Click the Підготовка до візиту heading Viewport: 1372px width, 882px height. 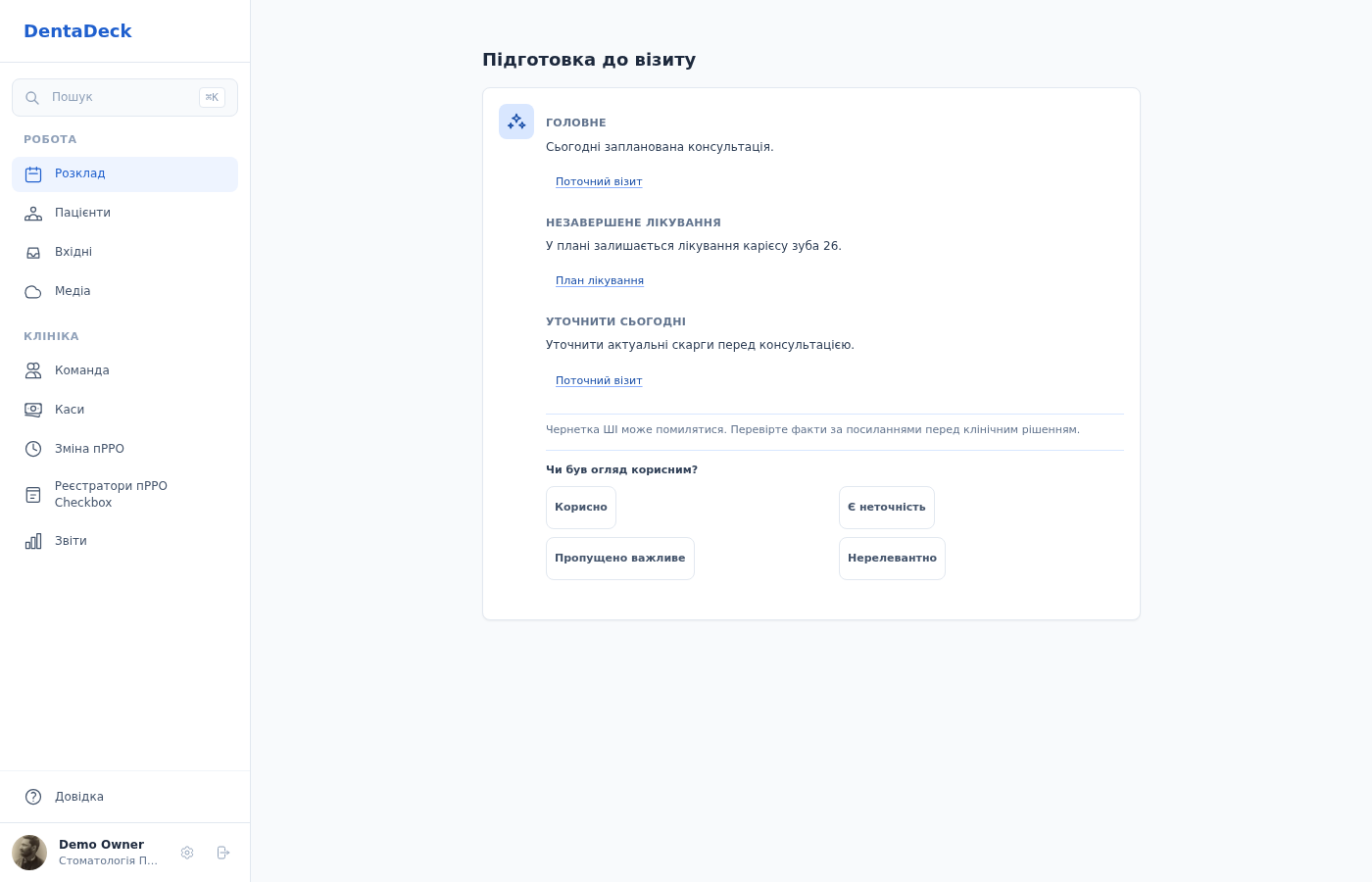(x=589, y=60)
